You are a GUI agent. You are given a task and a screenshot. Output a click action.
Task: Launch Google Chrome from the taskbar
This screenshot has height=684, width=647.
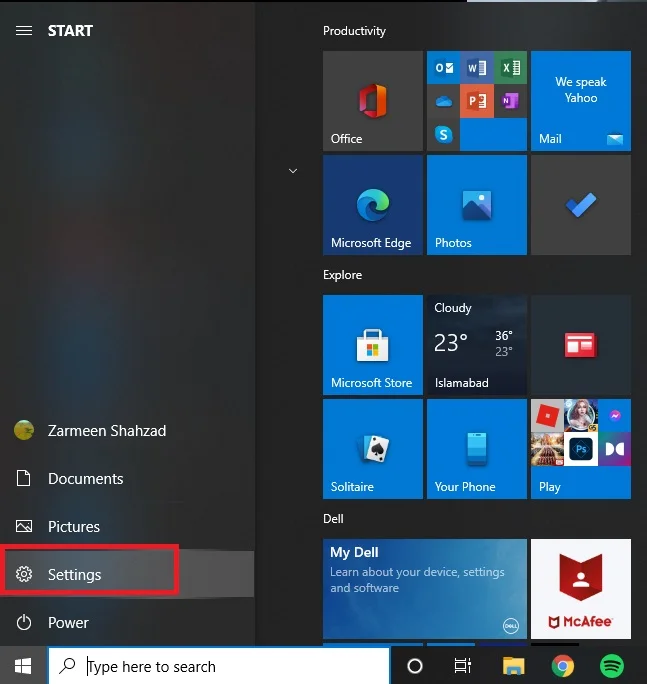tap(563, 666)
